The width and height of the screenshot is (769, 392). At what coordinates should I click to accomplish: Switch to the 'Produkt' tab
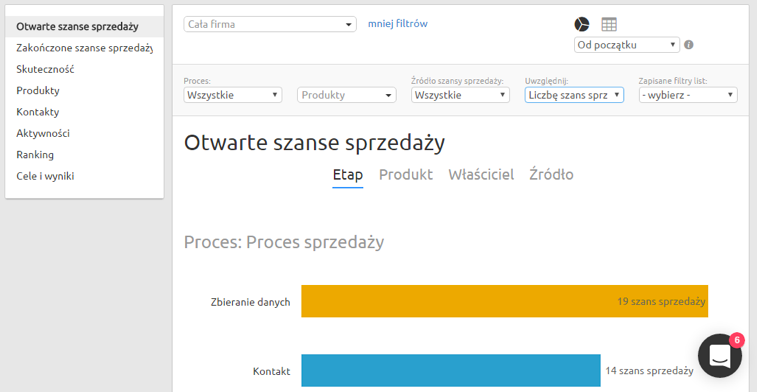[406, 175]
